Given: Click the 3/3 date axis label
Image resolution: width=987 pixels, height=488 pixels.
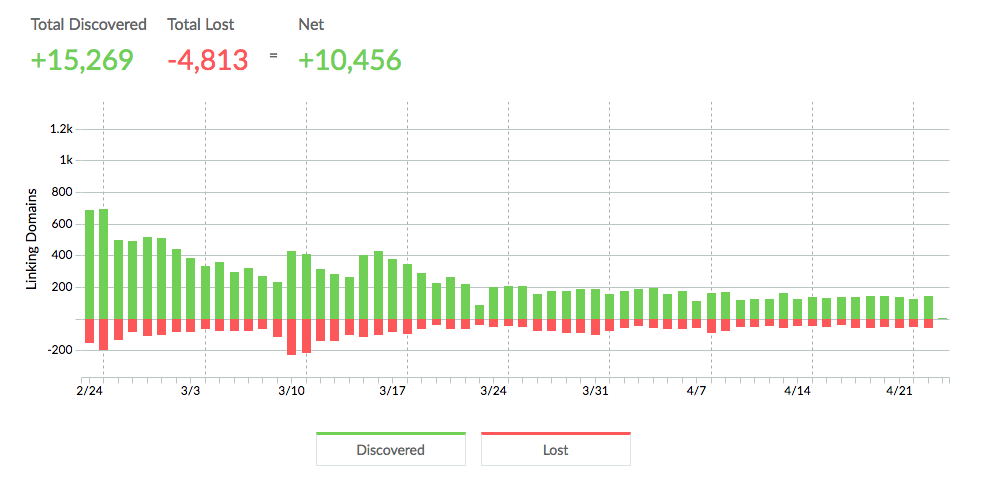Looking at the screenshot, I should (x=191, y=391).
